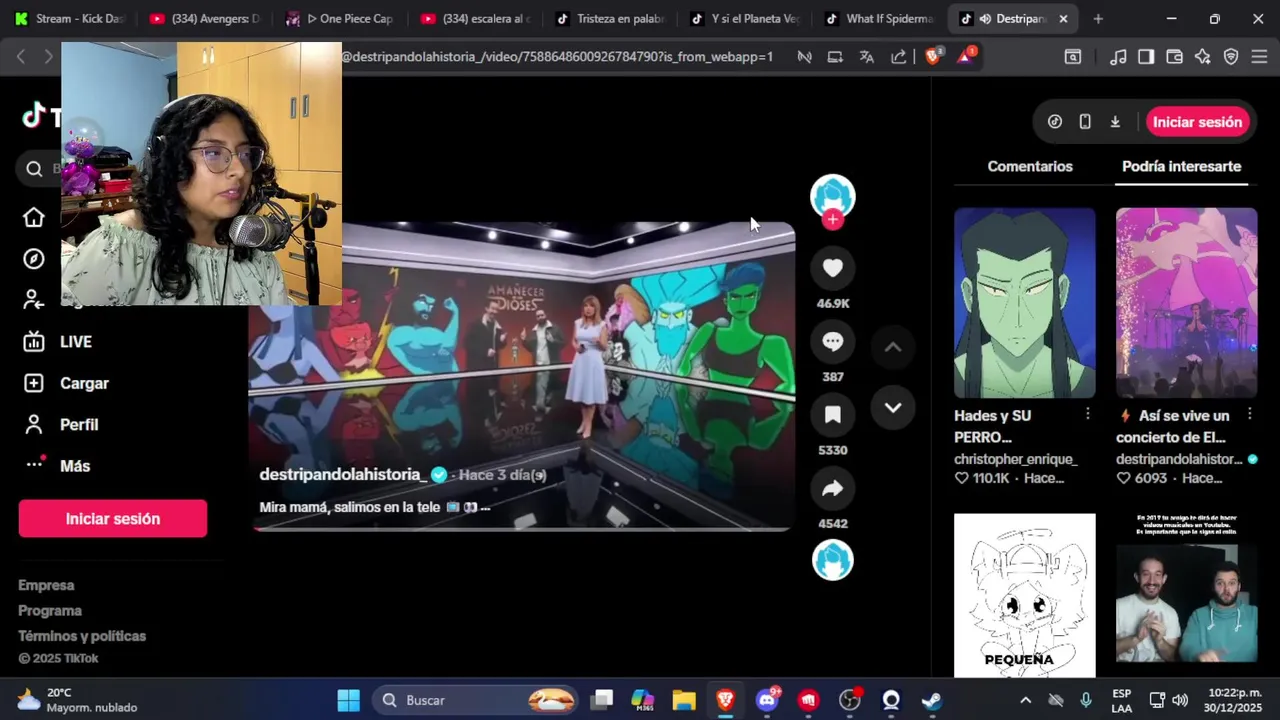
Task: Switch to Podría interesarte tab
Action: pyautogui.click(x=1181, y=167)
